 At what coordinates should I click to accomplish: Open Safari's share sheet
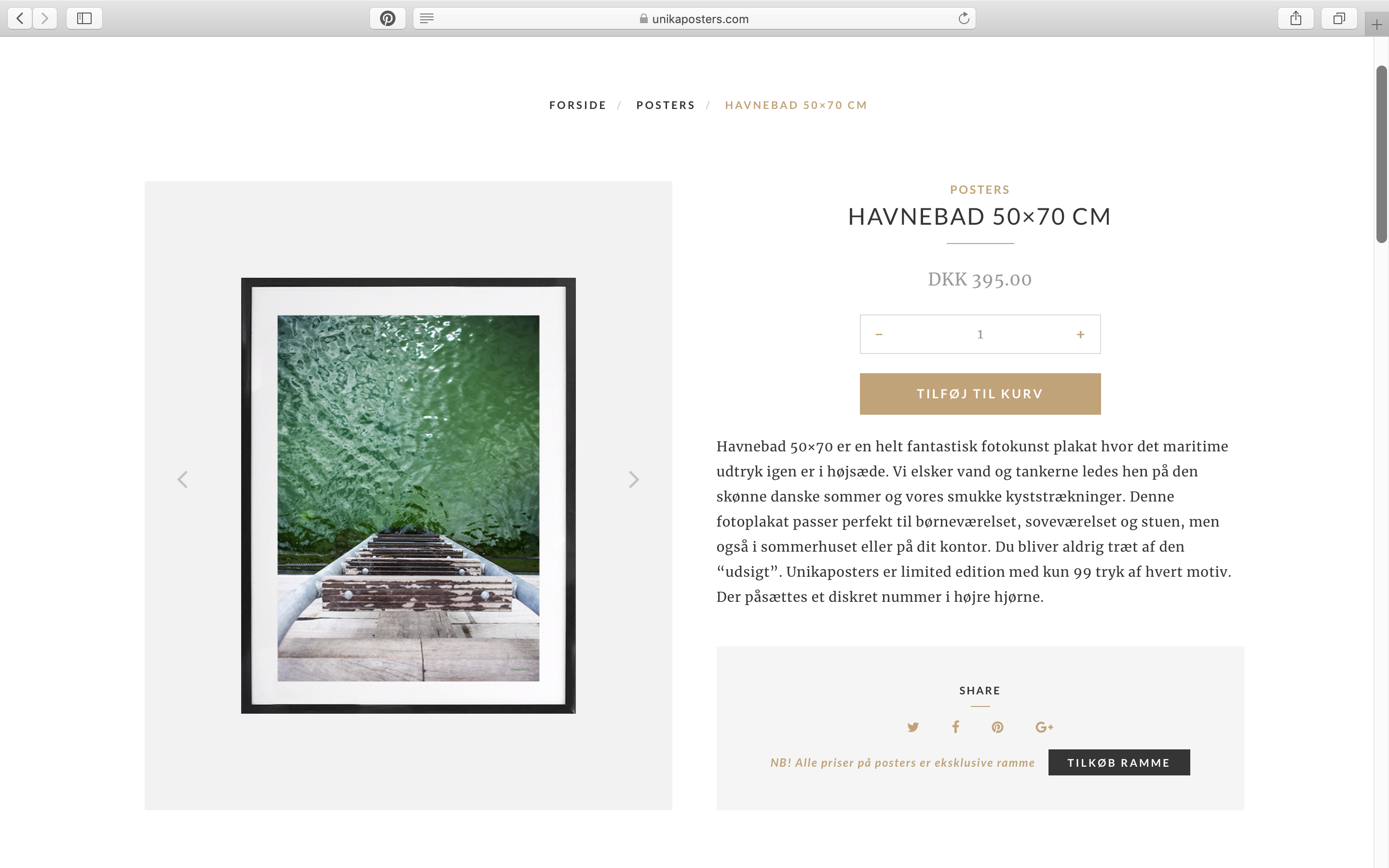pos(1295,18)
